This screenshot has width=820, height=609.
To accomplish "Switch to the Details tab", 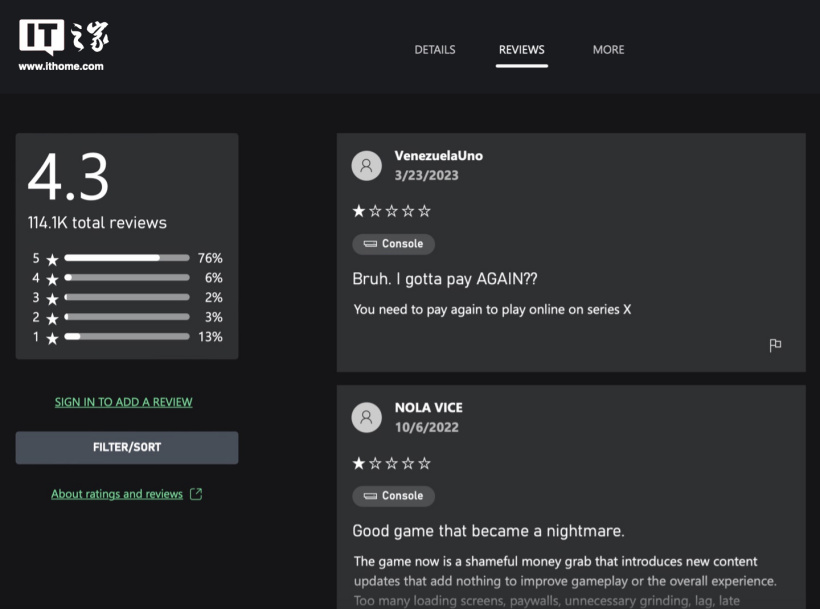I will tap(435, 50).
